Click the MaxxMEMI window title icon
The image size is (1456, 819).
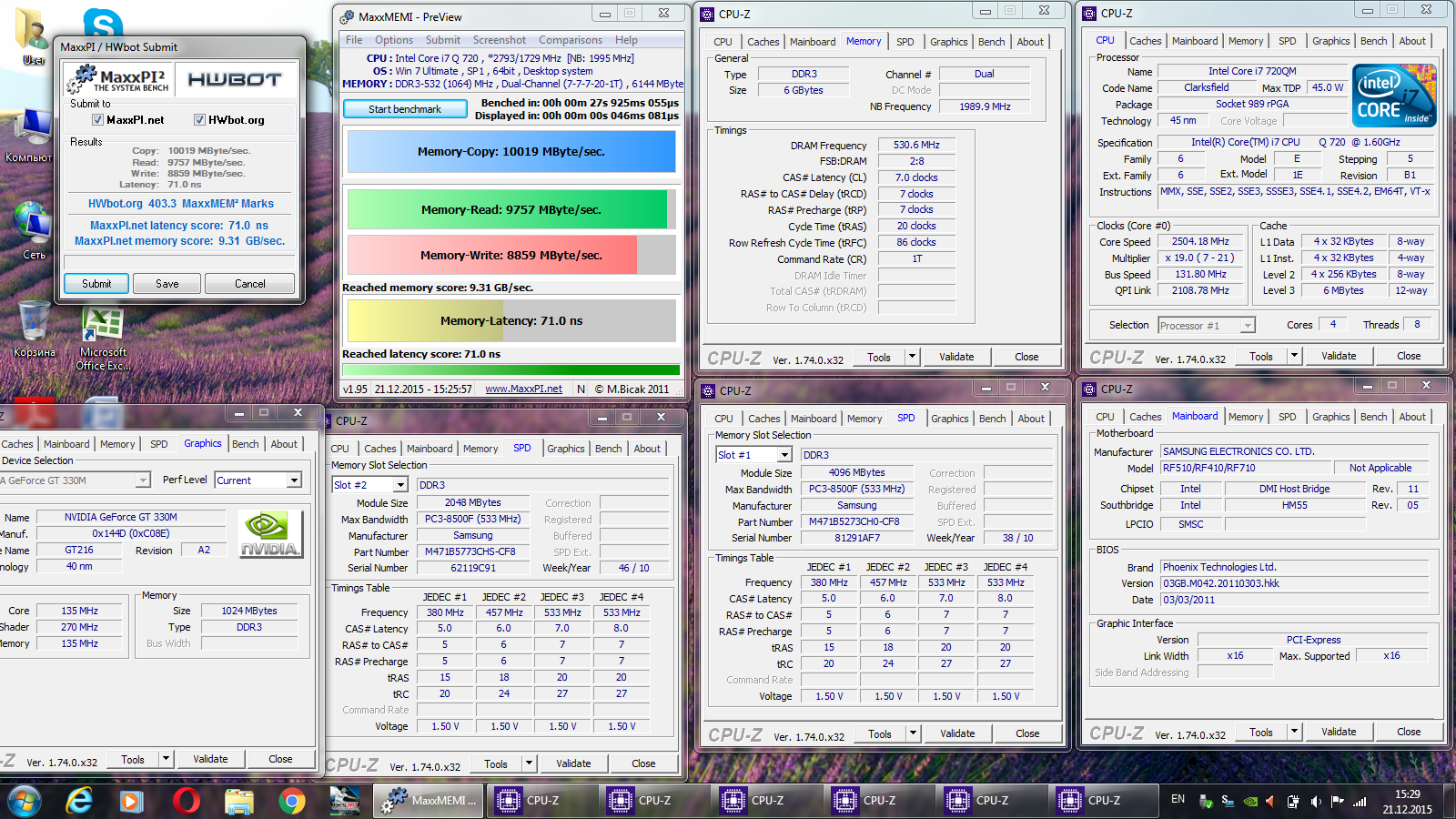click(x=348, y=16)
